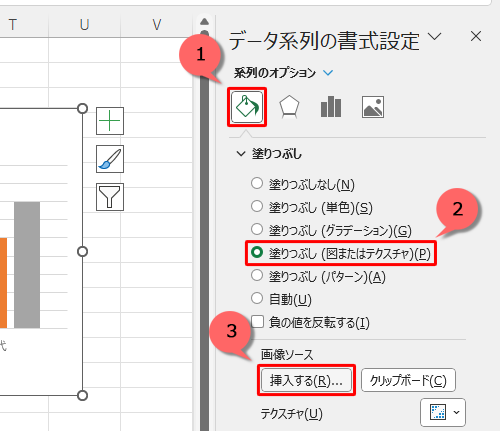Screen dimensions: 500x431
Task: Click the Chart Filters funnel button
Action: click(x=110, y=197)
